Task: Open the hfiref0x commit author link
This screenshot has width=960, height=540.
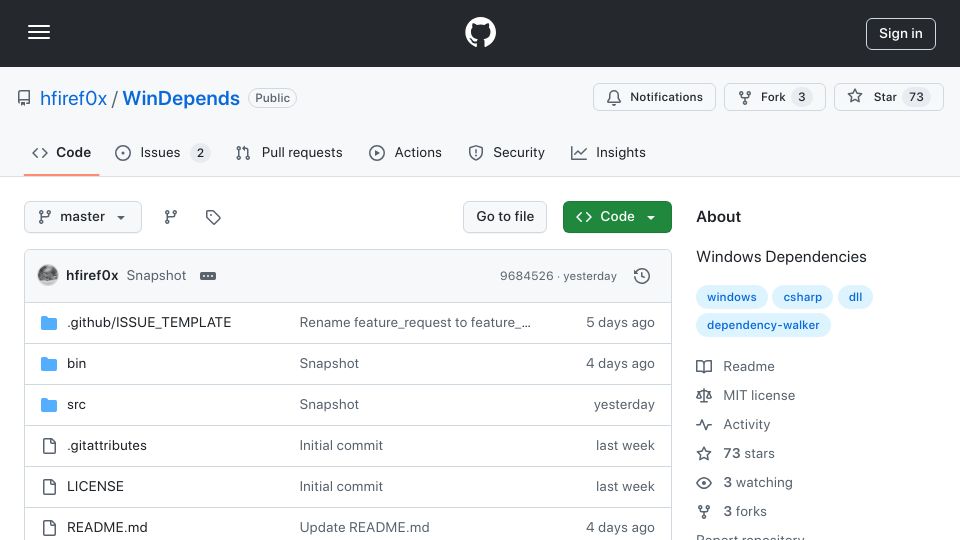Action: [92, 276]
